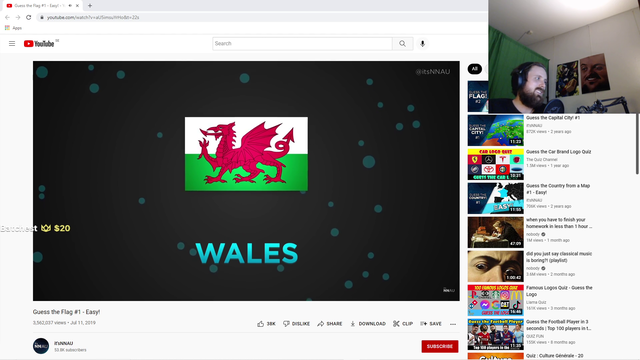The image size is (640, 360).
Task: Click the browser address bar URL
Action: [x=93, y=17]
